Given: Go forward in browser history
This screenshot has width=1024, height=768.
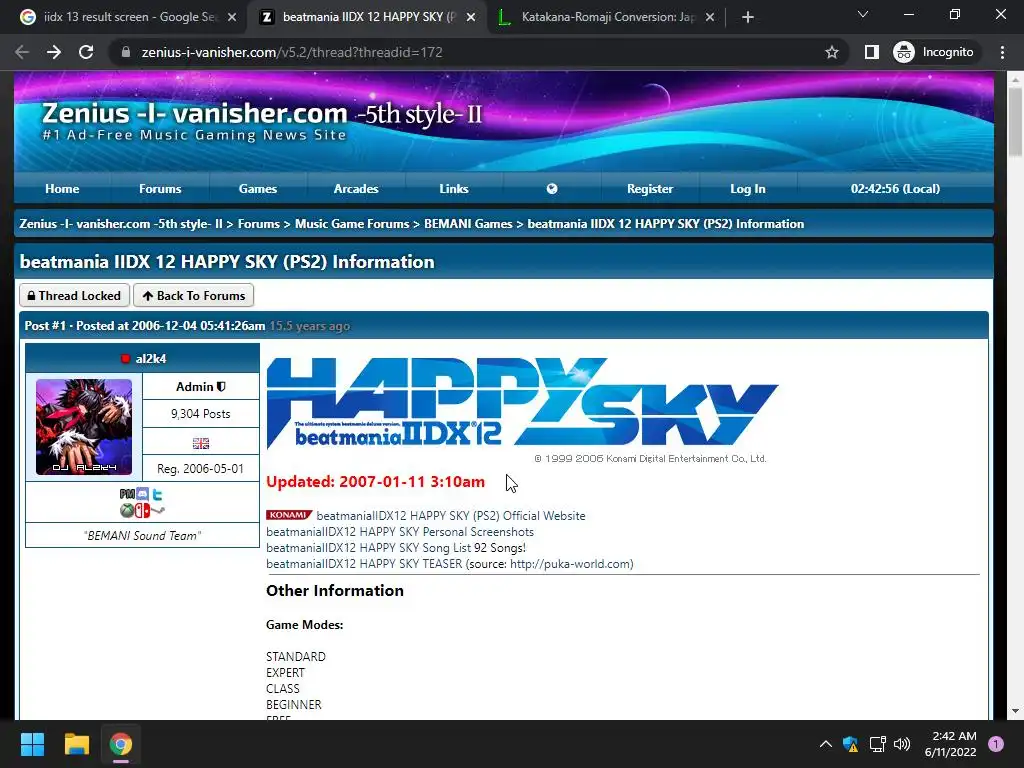Looking at the screenshot, I should tap(54, 52).
